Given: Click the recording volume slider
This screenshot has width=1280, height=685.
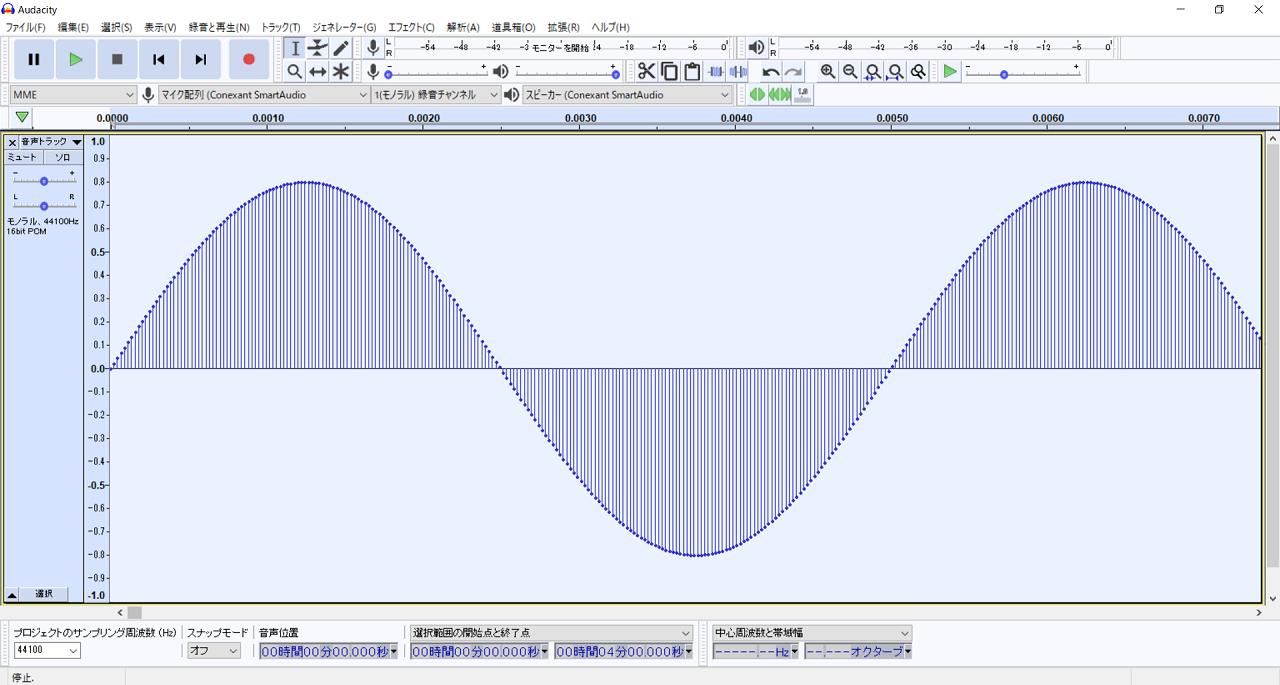Looking at the screenshot, I should click(437, 72).
